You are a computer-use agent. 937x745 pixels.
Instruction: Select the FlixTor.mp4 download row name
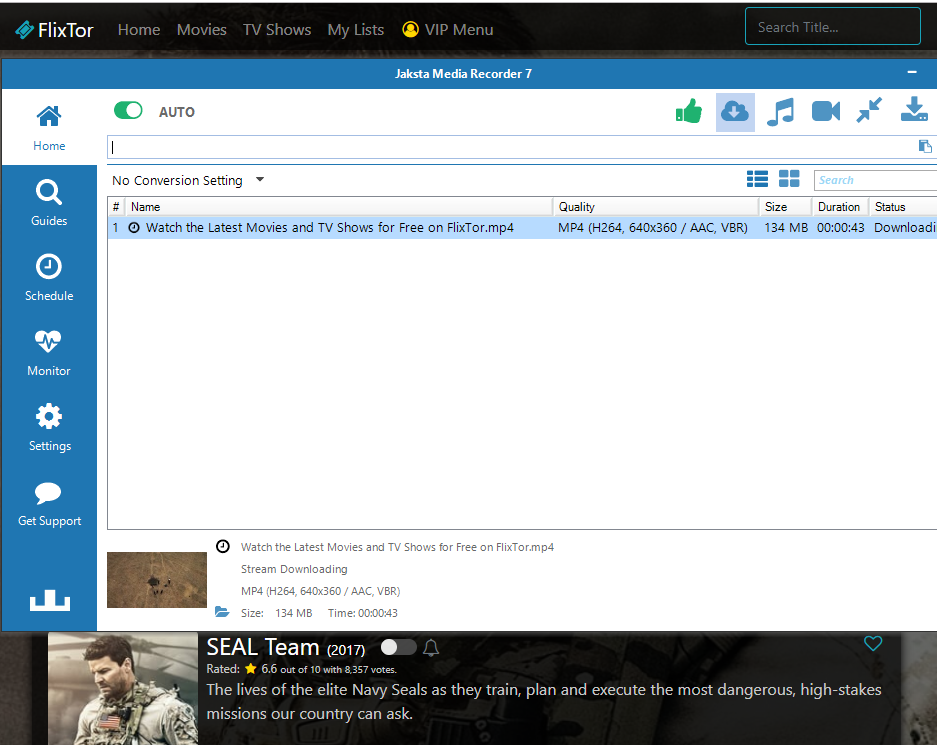click(330, 228)
